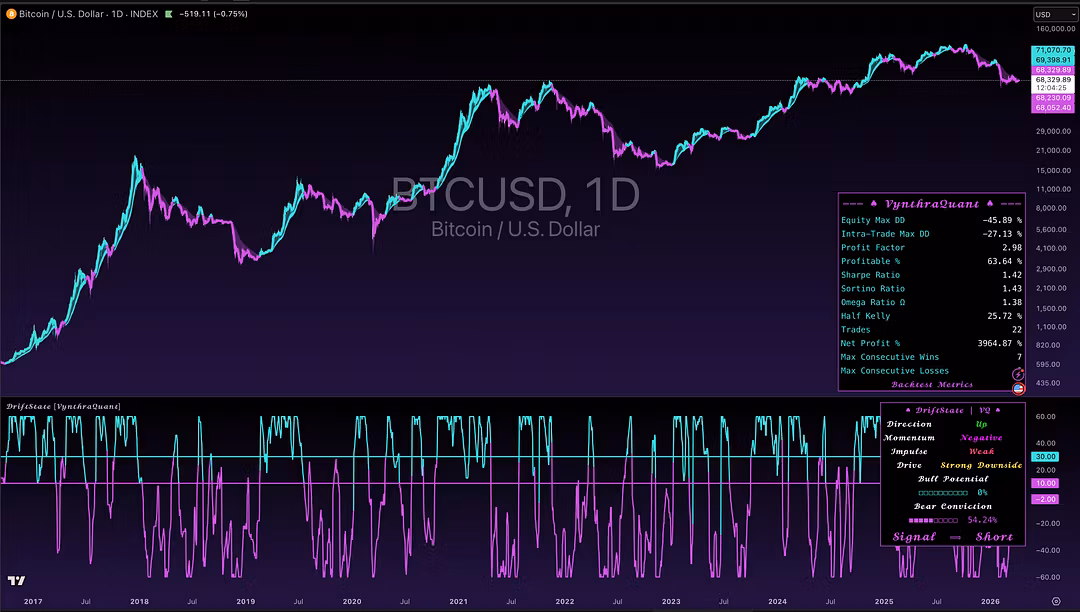This screenshot has width=1080, height=612.
Task: Click the orange Bitcoin symbol logo
Action: (x=11, y=14)
